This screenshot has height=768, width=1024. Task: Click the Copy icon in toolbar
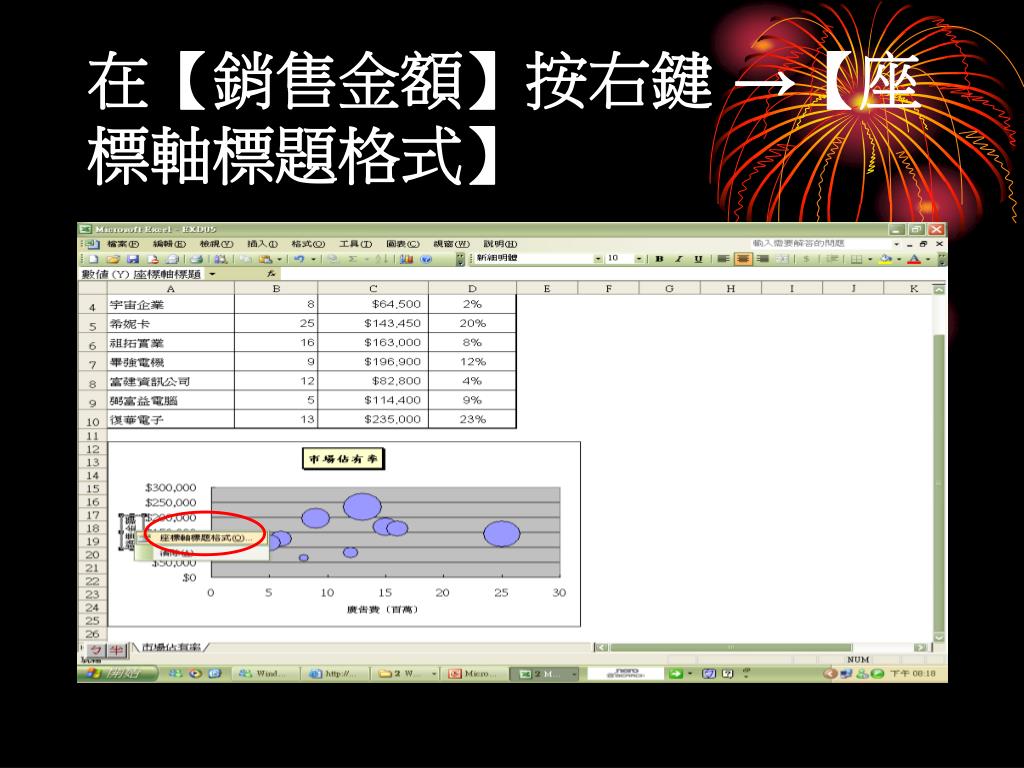[x=246, y=259]
